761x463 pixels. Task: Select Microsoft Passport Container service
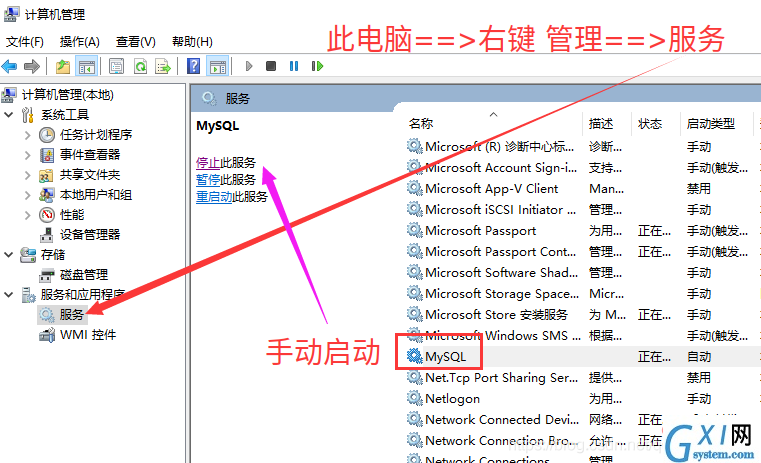pos(582,252)
